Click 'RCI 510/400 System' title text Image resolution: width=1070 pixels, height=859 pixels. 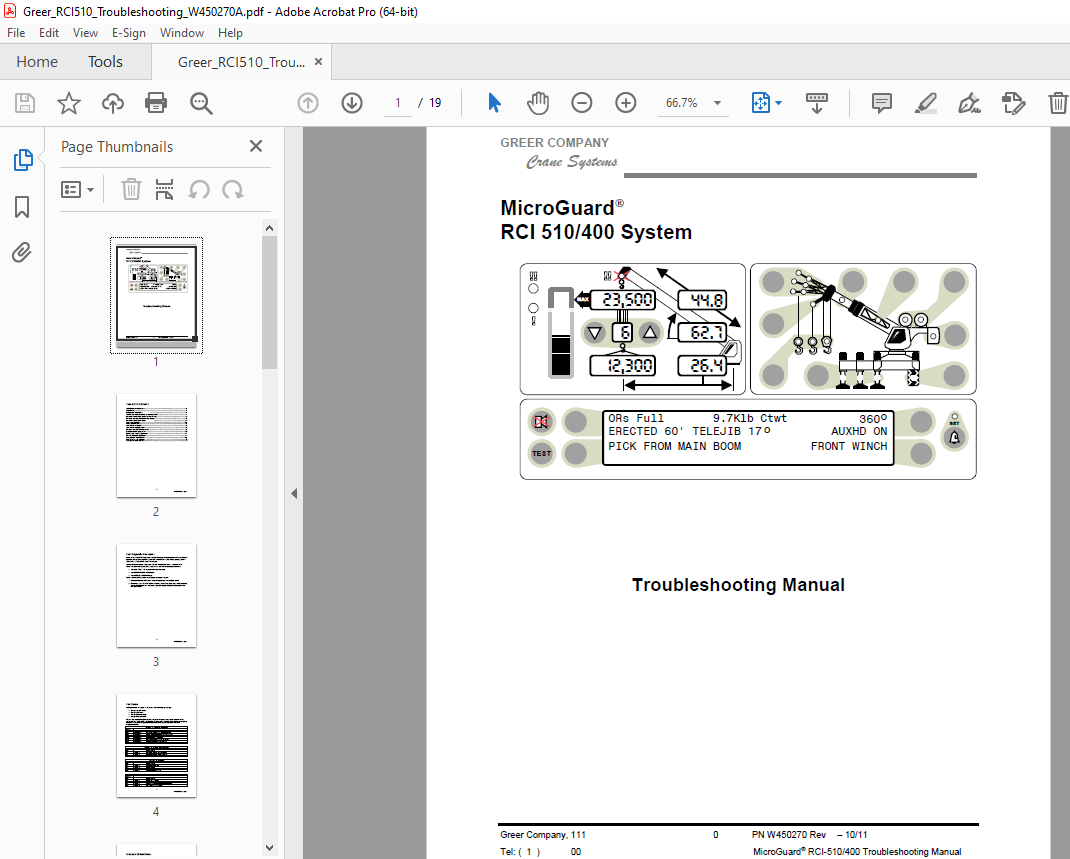pyautogui.click(x=596, y=232)
